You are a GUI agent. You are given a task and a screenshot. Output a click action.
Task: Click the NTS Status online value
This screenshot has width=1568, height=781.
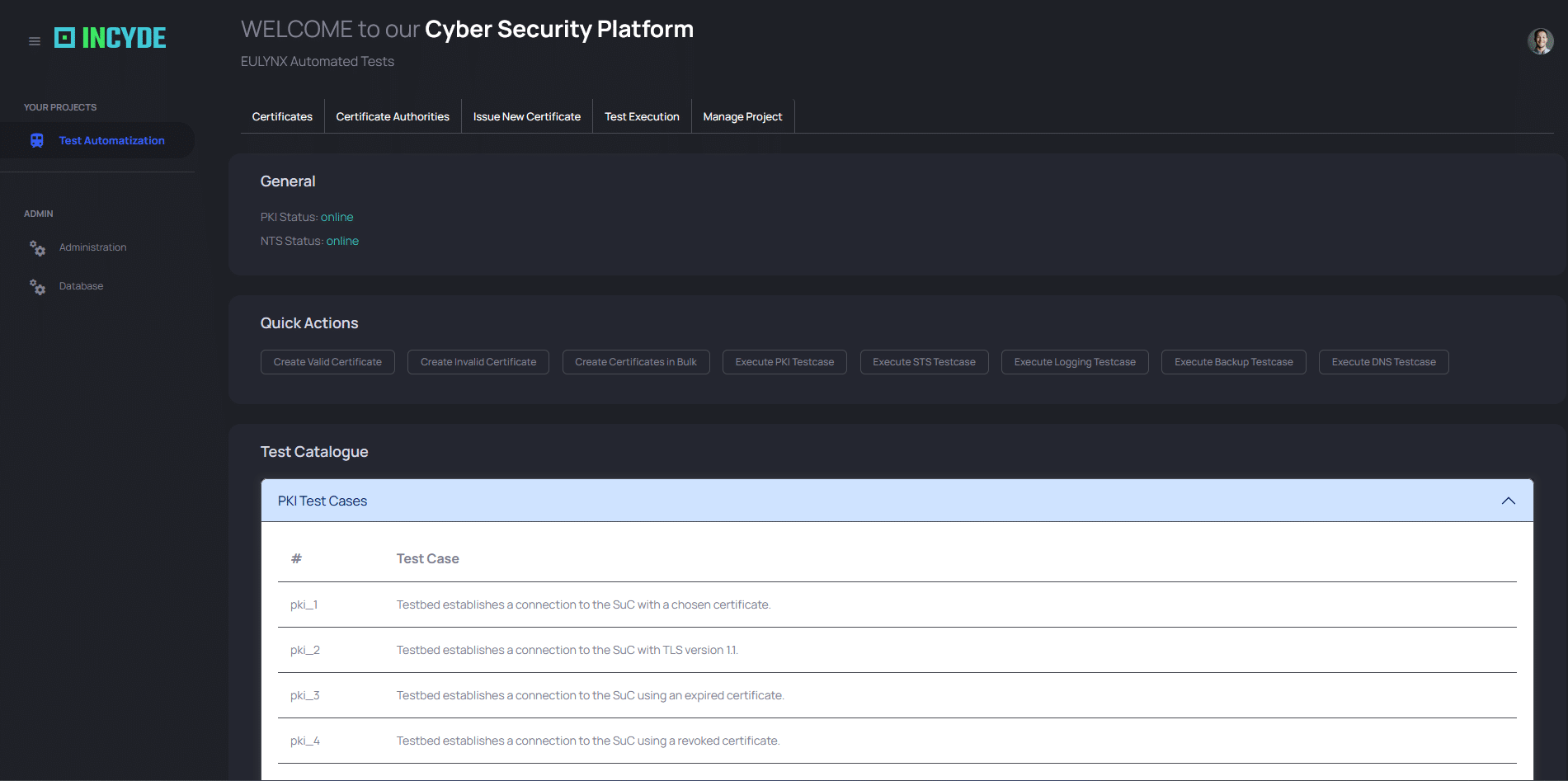342,241
